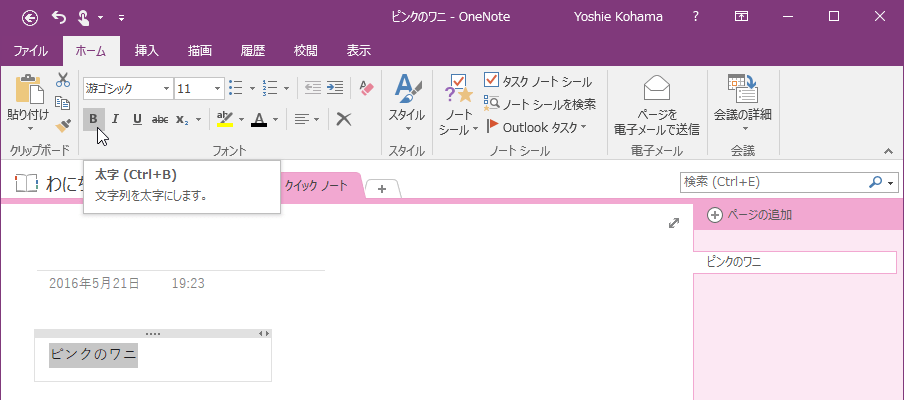Click the Paste (貼り付け) clipboard icon
The width and height of the screenshot is (904, 400).
click(x=29, y=89)
